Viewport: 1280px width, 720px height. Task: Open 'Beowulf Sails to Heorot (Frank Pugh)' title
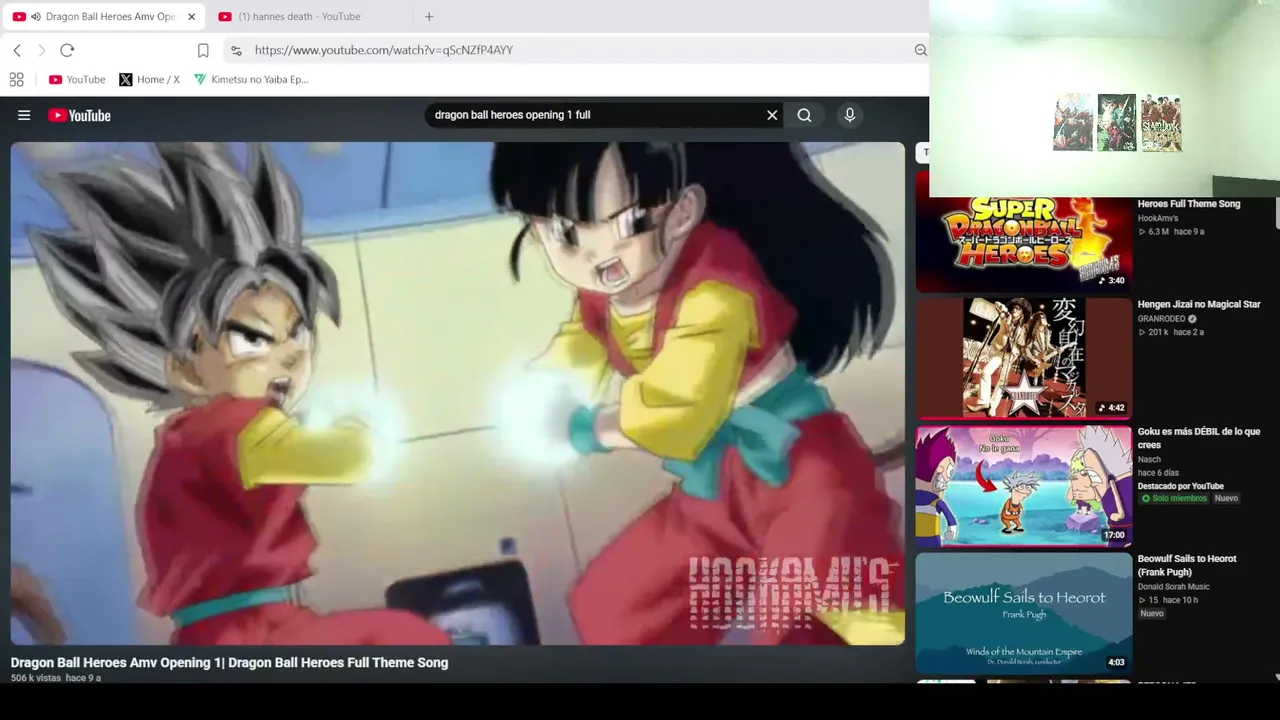pyautogui.click(x=1186, y=565)
